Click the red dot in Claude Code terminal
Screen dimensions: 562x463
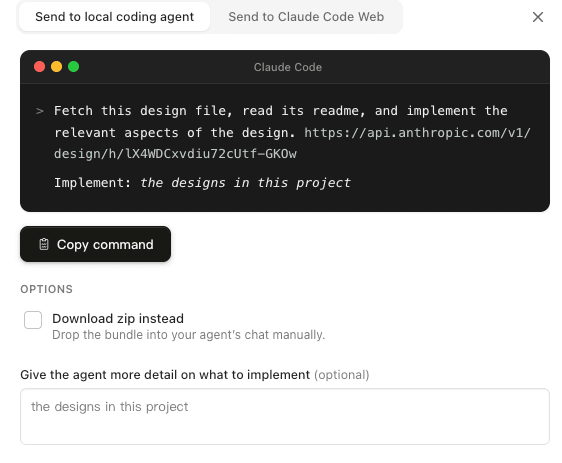point(39,67)
